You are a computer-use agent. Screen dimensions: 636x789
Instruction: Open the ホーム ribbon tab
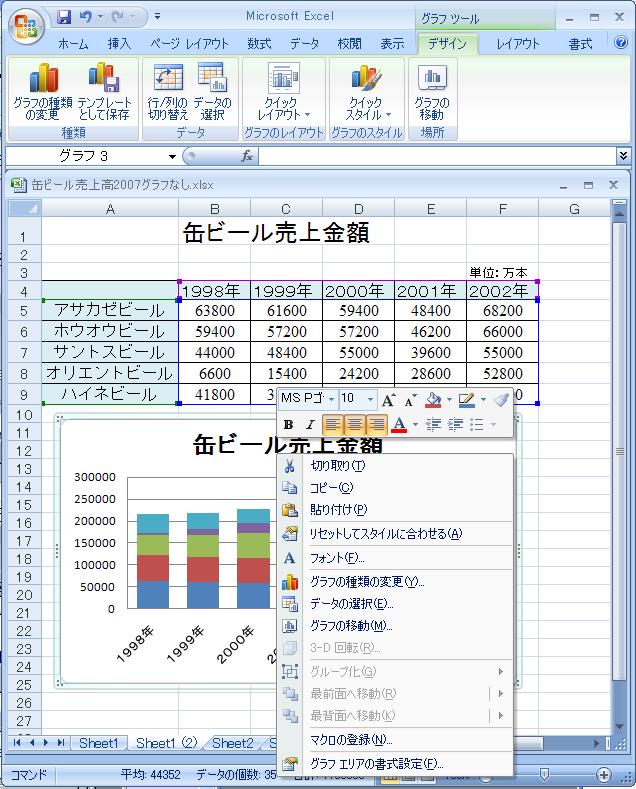pos(73,44)
